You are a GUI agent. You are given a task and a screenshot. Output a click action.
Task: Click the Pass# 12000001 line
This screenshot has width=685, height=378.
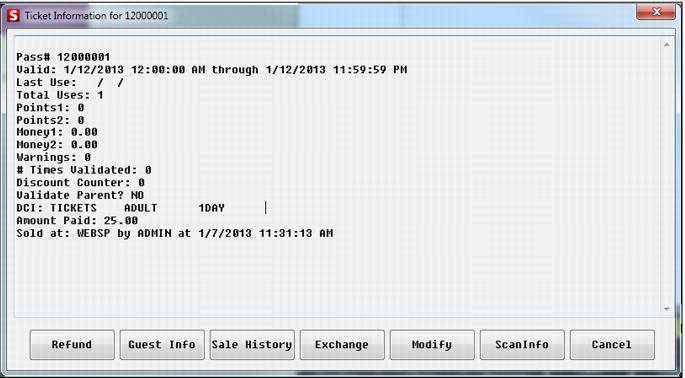(63, 57)
